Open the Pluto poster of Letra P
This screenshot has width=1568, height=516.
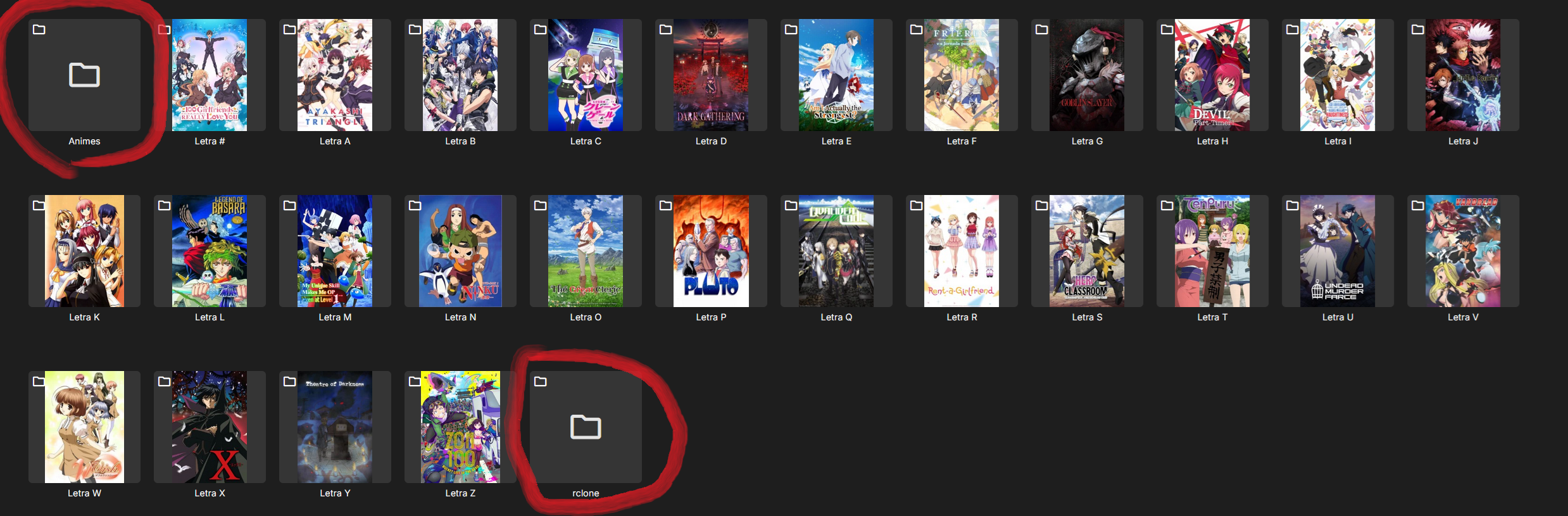coord(711,251)
